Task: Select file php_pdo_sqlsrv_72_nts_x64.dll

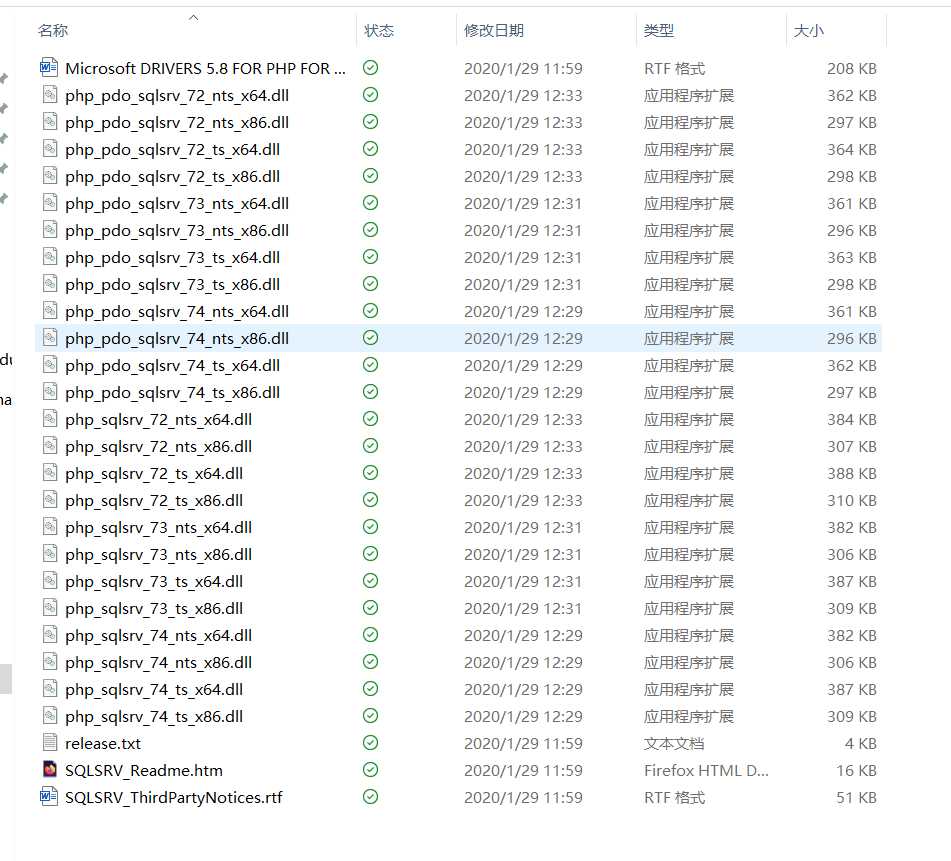Action: [x=177, y=96]
